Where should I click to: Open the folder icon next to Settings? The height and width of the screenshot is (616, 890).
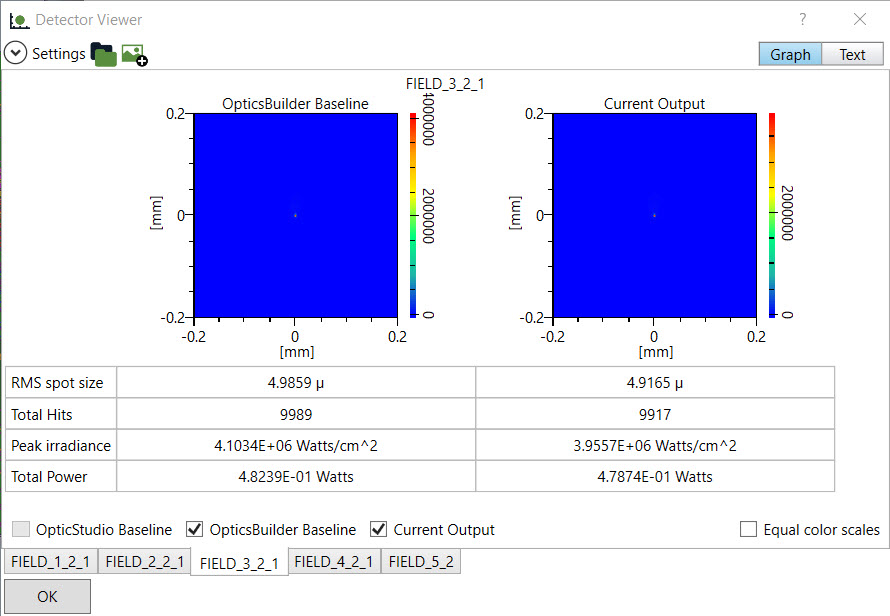click(x=103, y=54)
